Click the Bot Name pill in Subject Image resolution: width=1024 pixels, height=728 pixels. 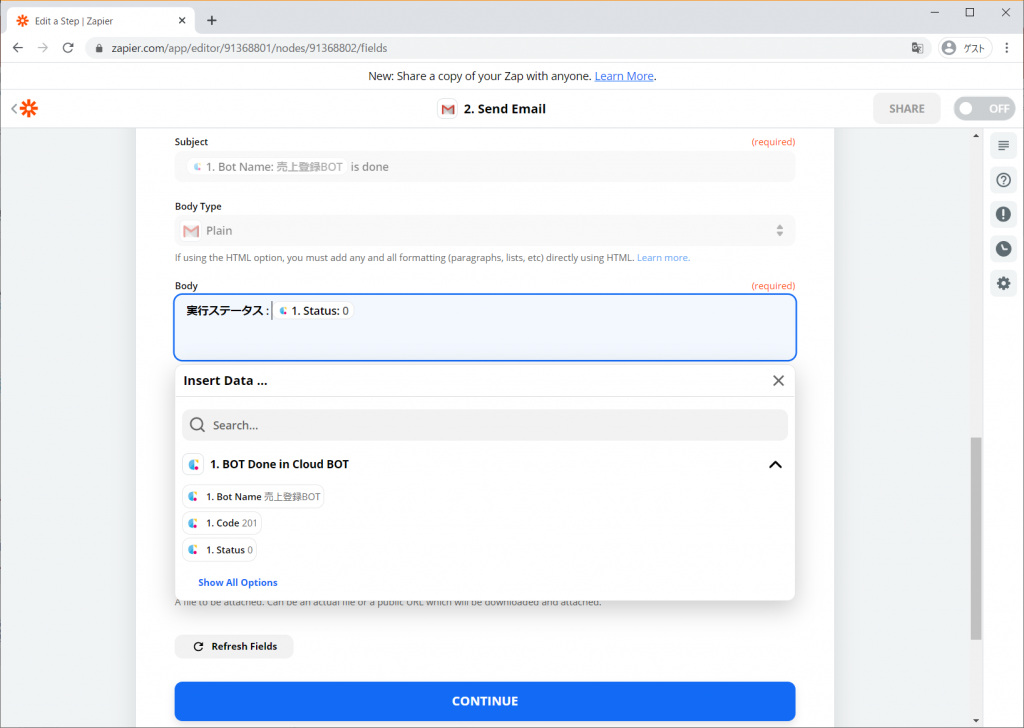point(268,166)
